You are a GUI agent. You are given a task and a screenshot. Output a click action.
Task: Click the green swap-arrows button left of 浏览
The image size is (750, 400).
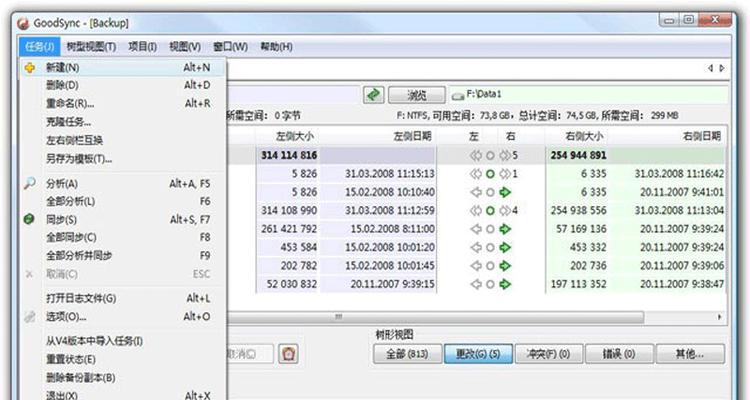click(373, 95)
